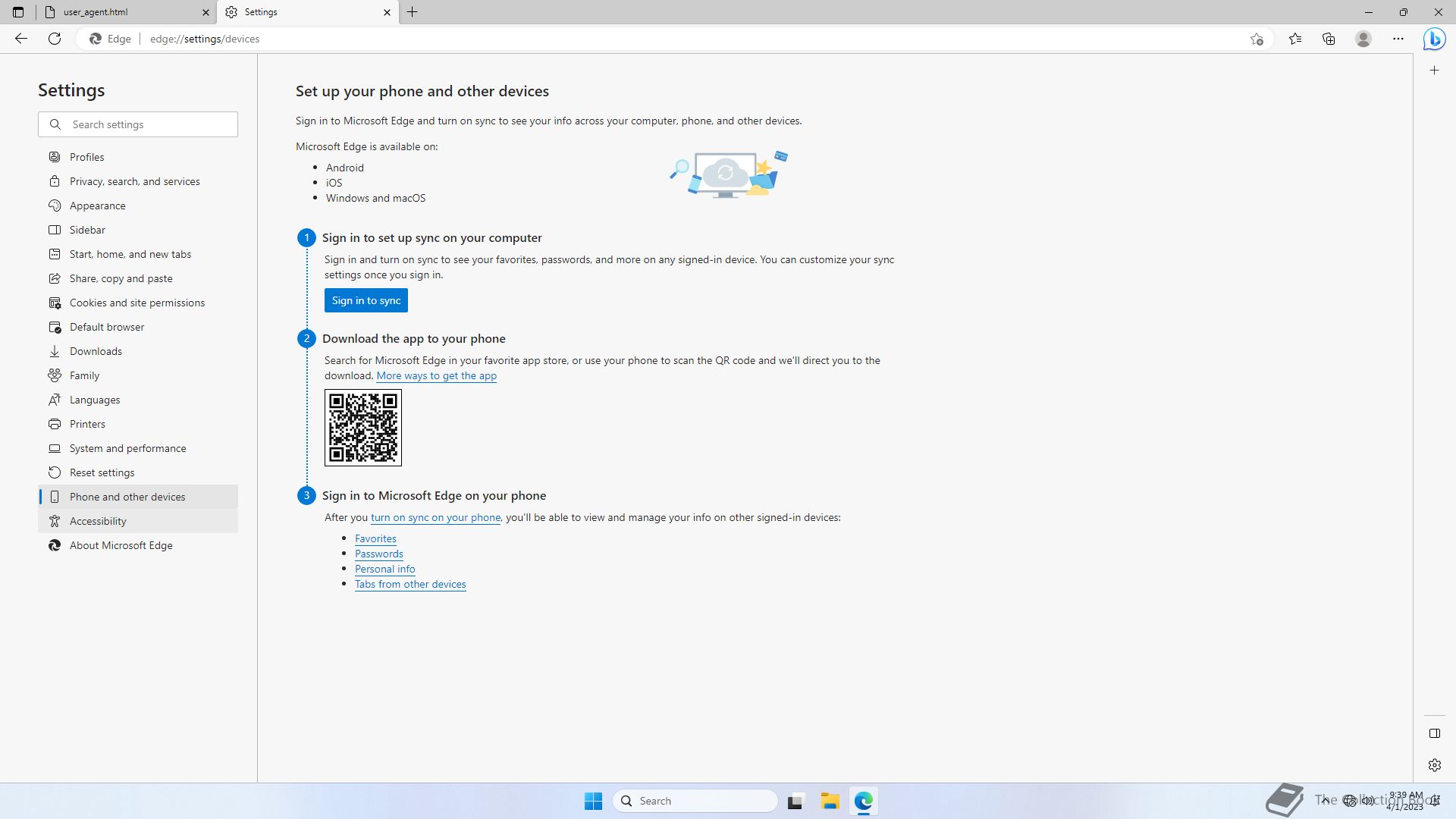Image resolution: width=1456 pixels, height=819 pixels.
Task: Open Languages settings section
Action: click(138, 400)
